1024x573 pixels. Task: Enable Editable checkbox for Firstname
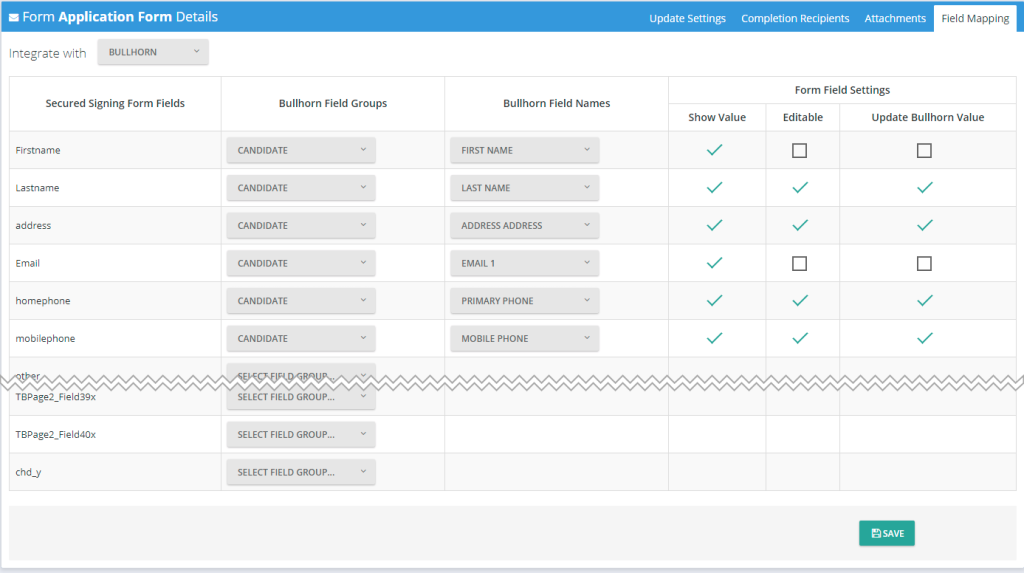(x=799, y=151)
